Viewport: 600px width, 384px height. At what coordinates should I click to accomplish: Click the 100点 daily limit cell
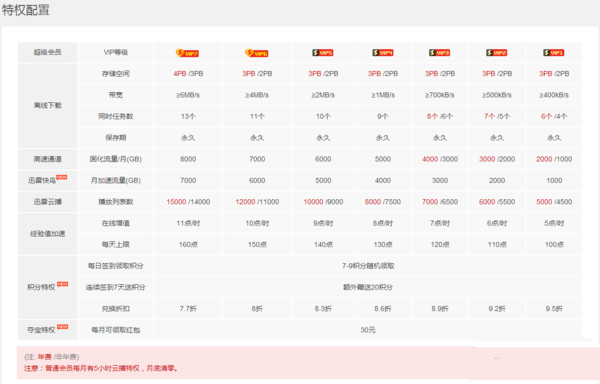[x=554, y=244]
